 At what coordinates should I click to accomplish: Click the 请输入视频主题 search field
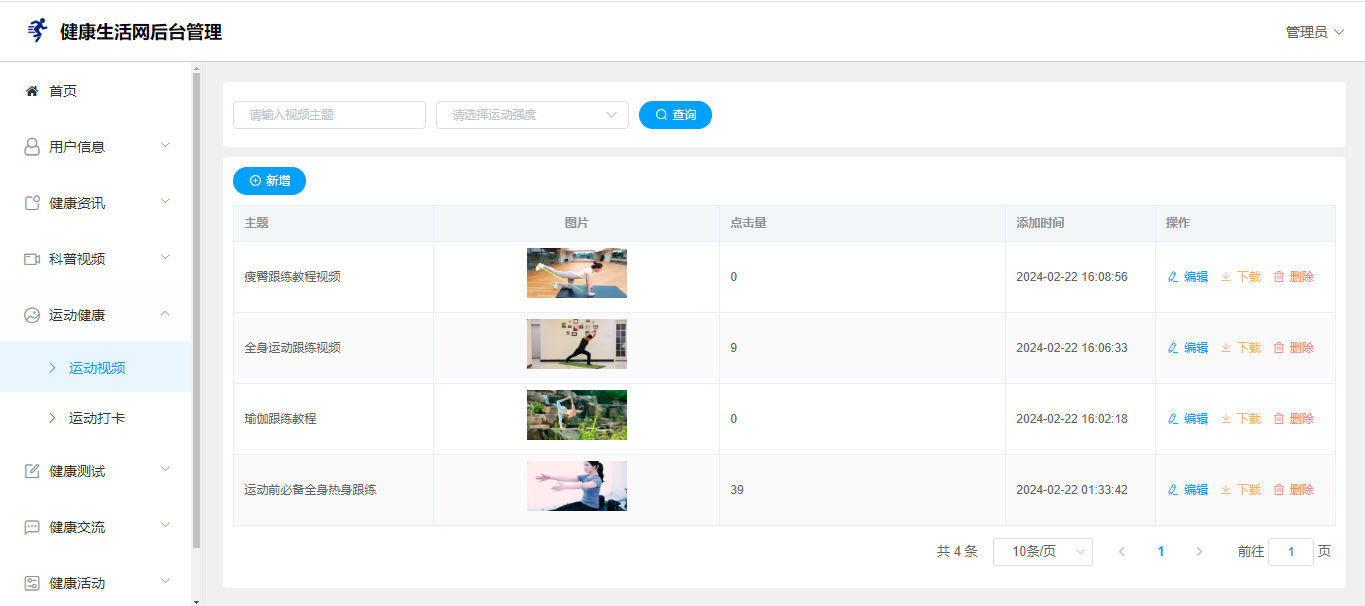330,115
